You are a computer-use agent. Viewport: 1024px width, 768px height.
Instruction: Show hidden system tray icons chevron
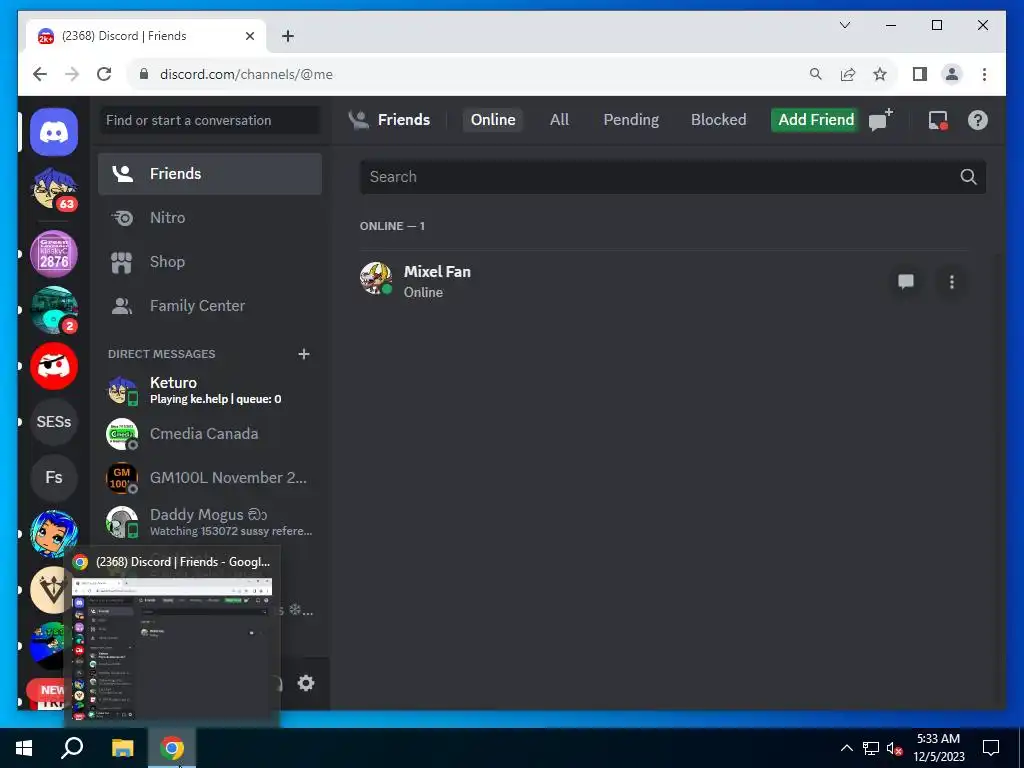coord(846,748)
